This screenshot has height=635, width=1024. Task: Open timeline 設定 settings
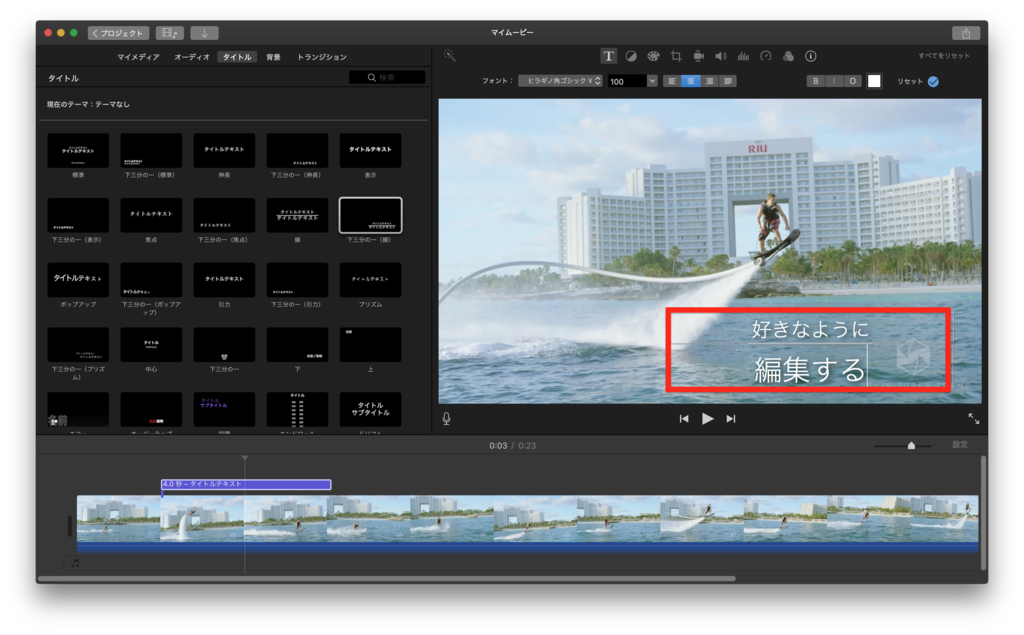point(959,445)
